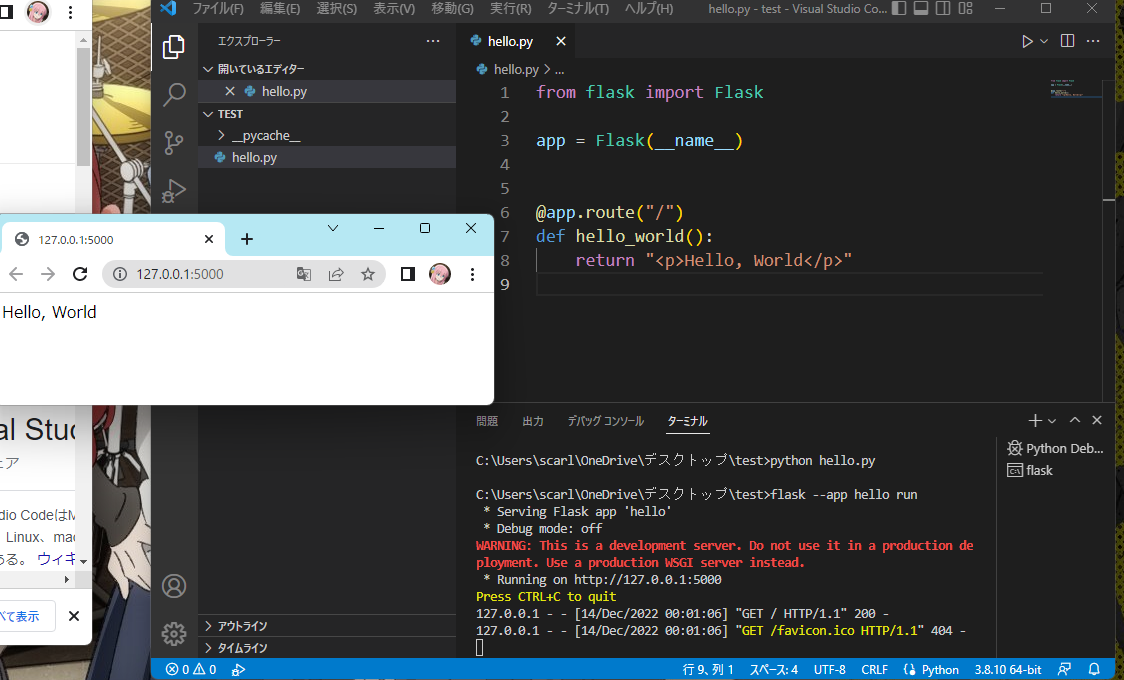Switch to the デバッグコンソール tab
The height and width of the screenshot is (680, 1124).
click(606, 420)
